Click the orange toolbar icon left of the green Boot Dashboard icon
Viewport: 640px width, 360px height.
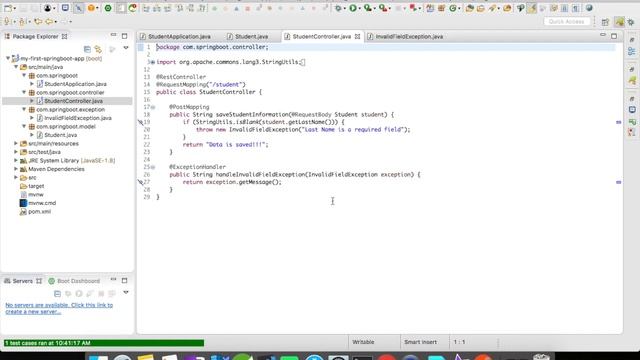[91, 8]
